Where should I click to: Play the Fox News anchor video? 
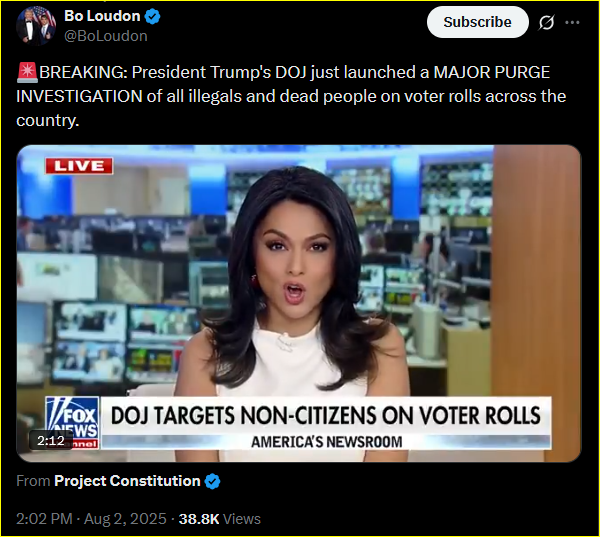tap(299, 303)
